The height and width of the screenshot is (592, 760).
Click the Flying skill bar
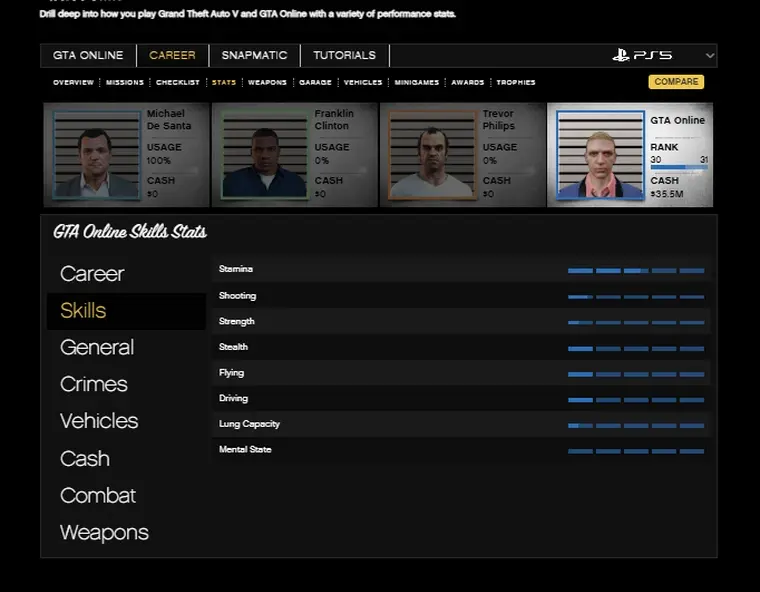636,374
